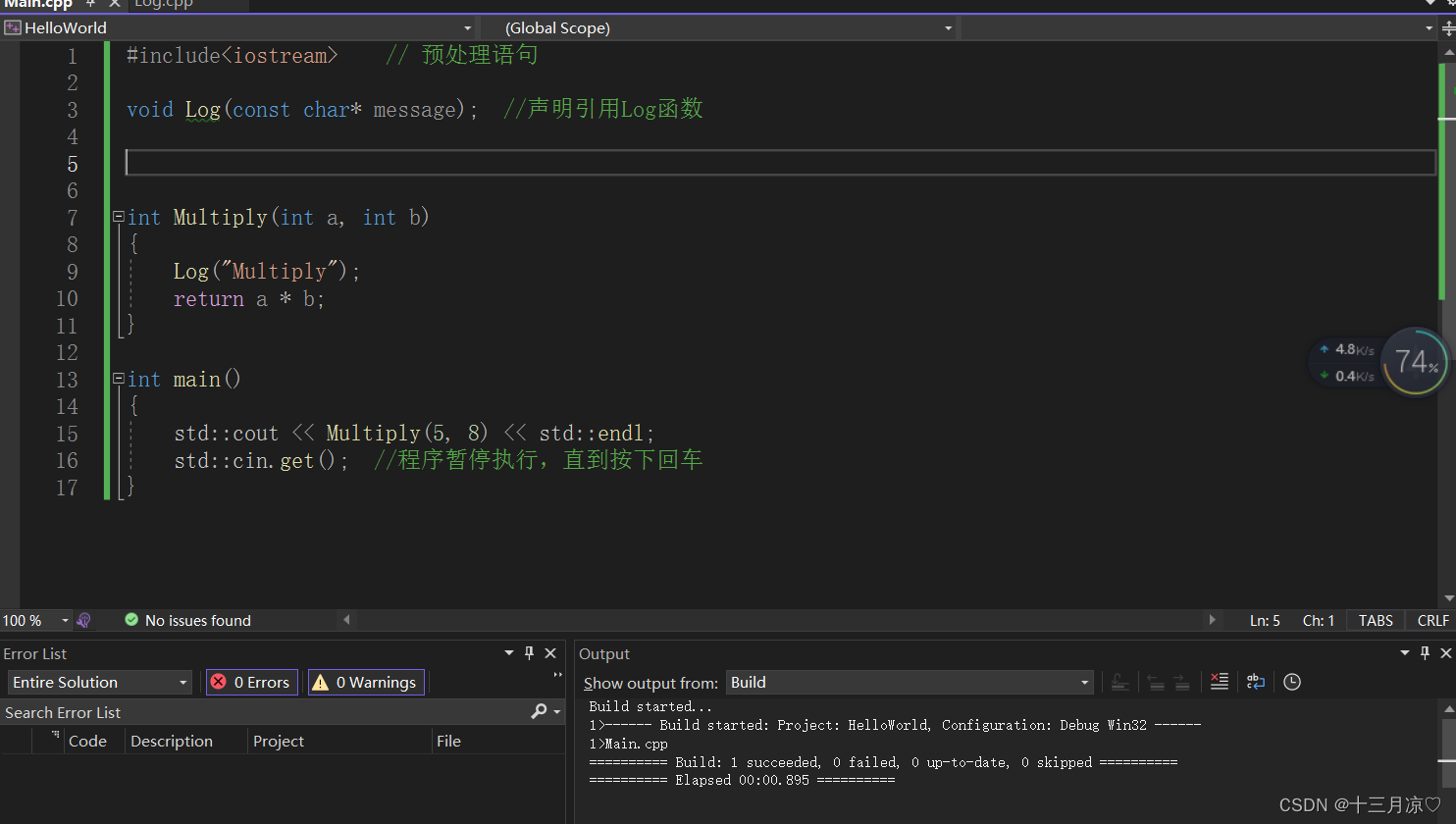Viewport: 1456px width, 824px height.
Task: Click the Error List panel title
Action: tap(35, 653)
